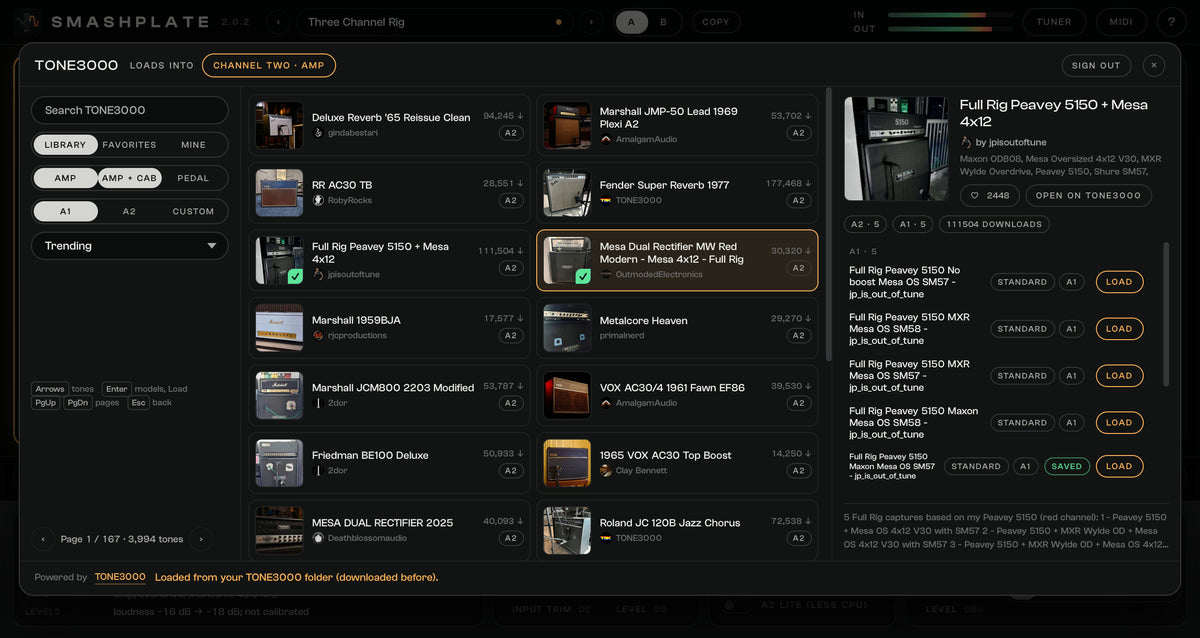Switch to preset slot A
The width and height of the screenshot is (1200, 638).
632,22
